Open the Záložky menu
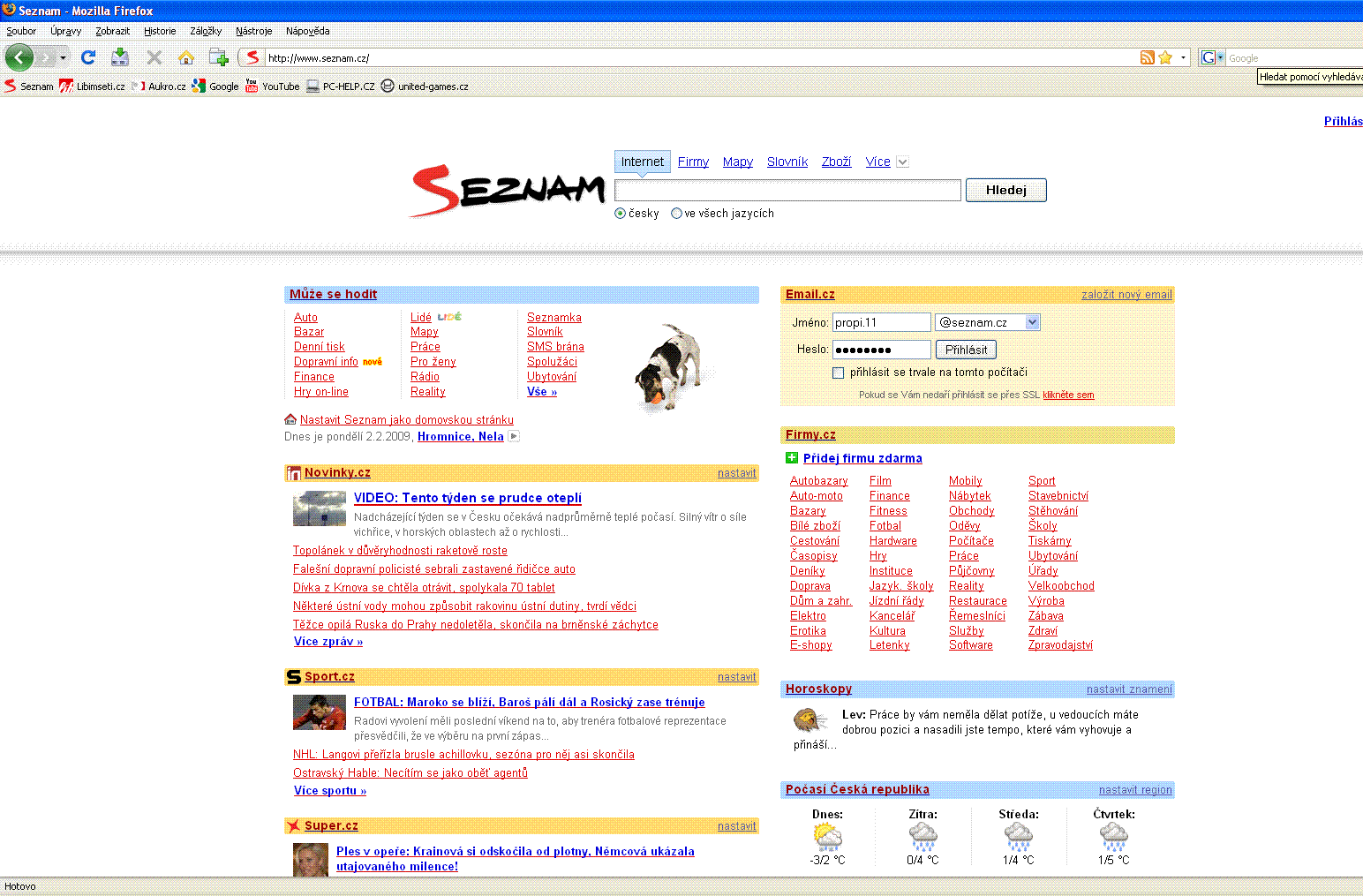The height and width of the screenshot is (896, 1363). coord(206,31)
